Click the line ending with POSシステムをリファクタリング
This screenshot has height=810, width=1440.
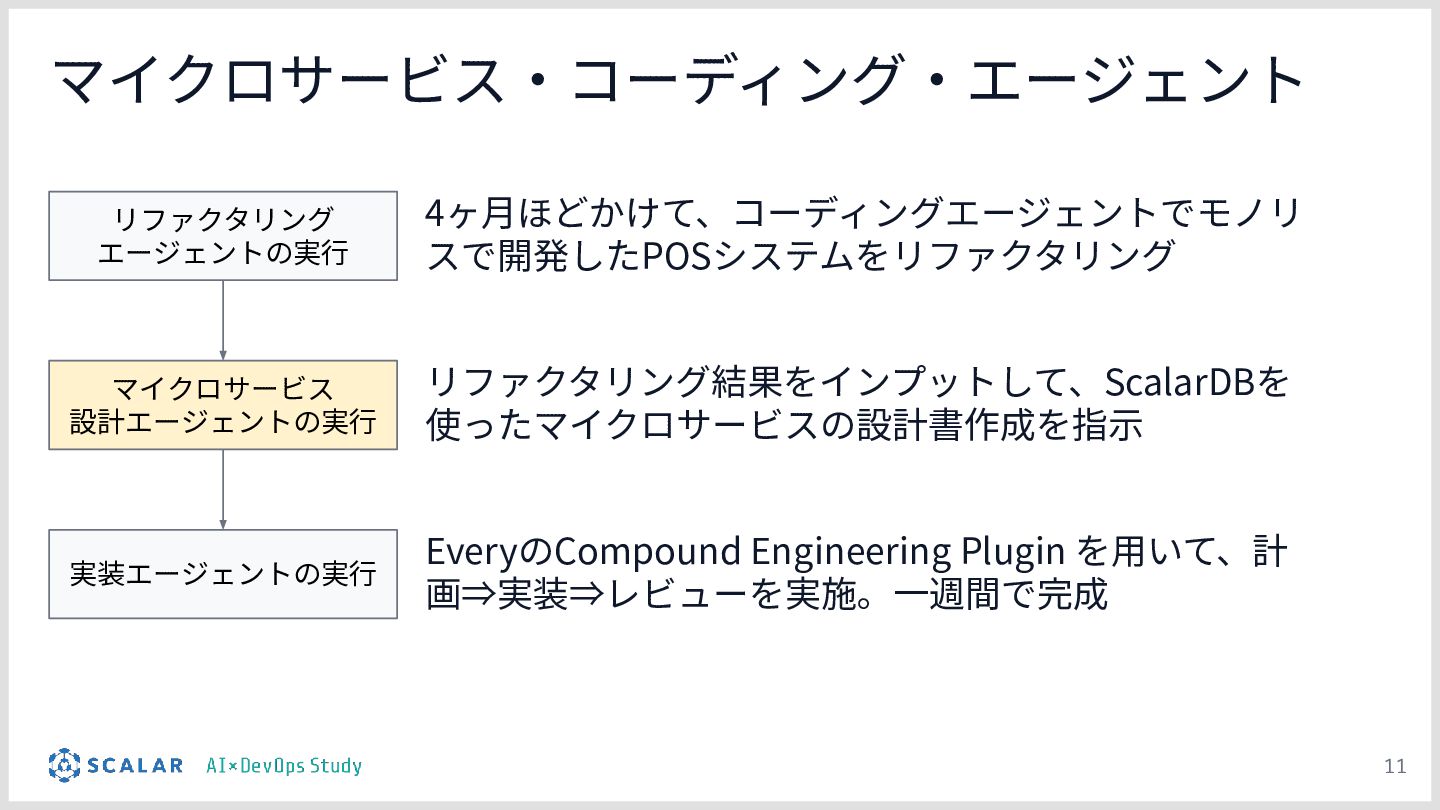[800, 256]
